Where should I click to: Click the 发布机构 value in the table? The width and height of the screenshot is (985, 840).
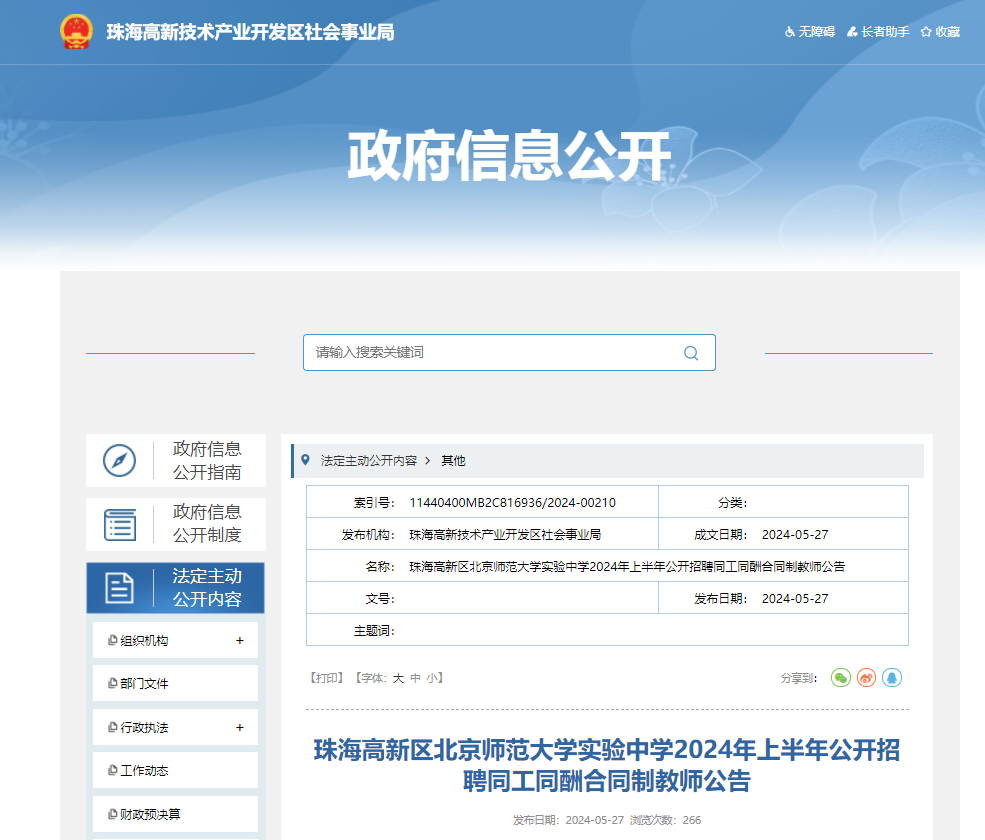point(505,535)
